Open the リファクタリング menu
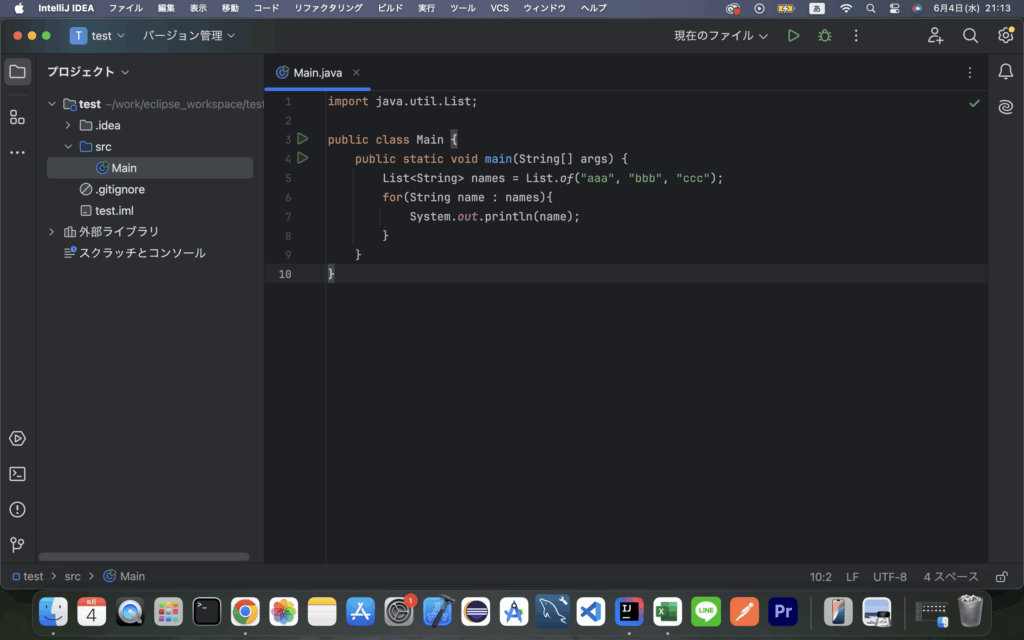The height and width of the screenshot is (640, 1024). 329,8
